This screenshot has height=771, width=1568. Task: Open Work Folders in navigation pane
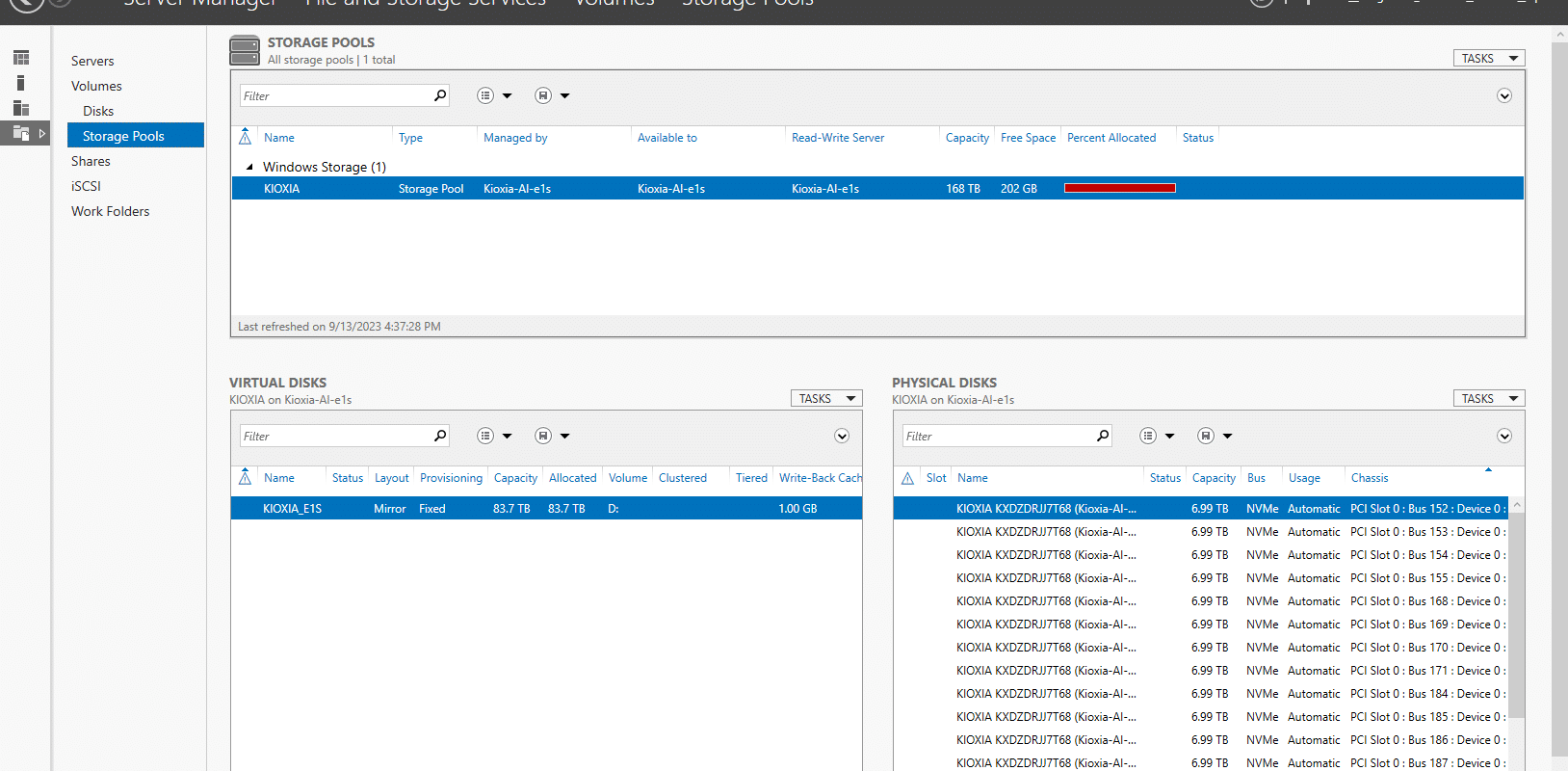click(111, 211)
